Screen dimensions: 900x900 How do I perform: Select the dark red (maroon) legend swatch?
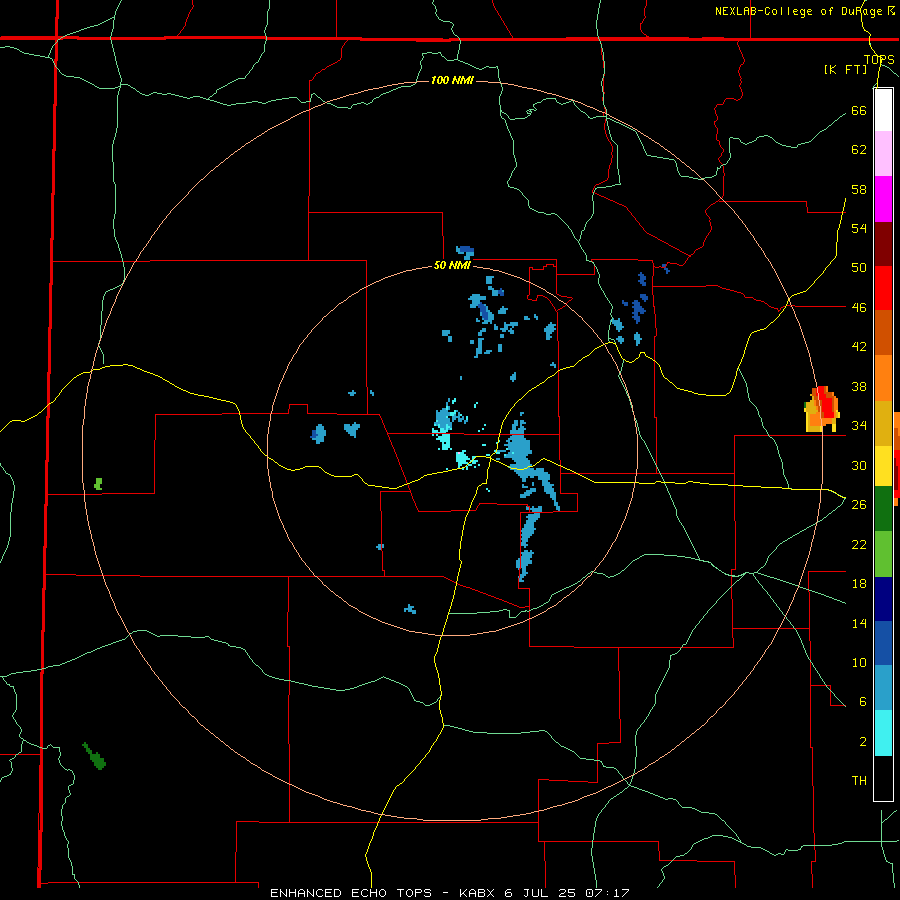[883, 244]
